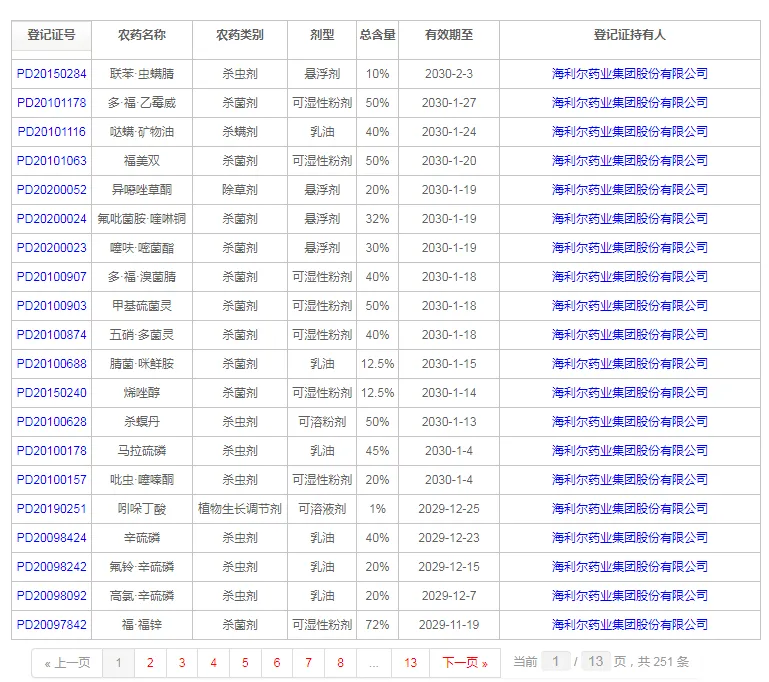Open registration number PD20097842
Image resolution: width=769 pixels, height=682 pixels.
pos(51,625)
